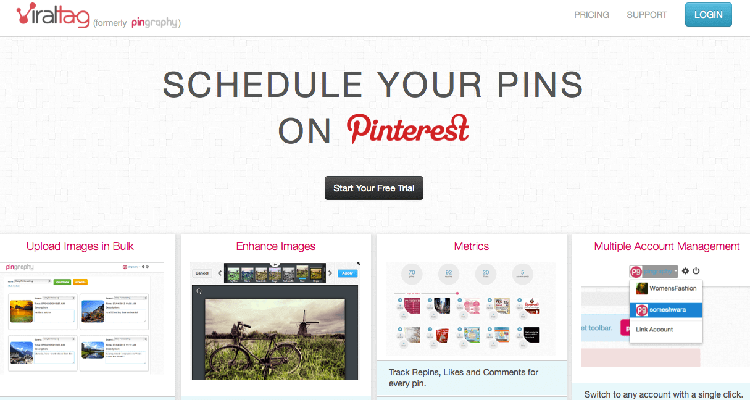Click the blue Apply button in editor

tap(347, 272)
